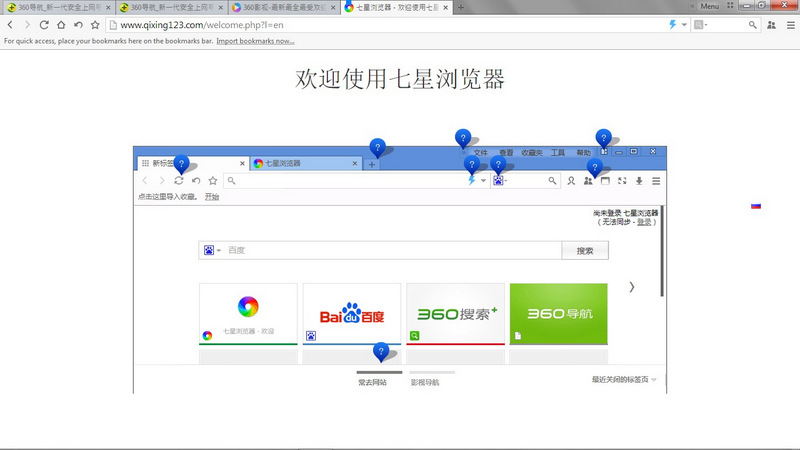Click the question marker below the Baidu tile

click(381, 351)
